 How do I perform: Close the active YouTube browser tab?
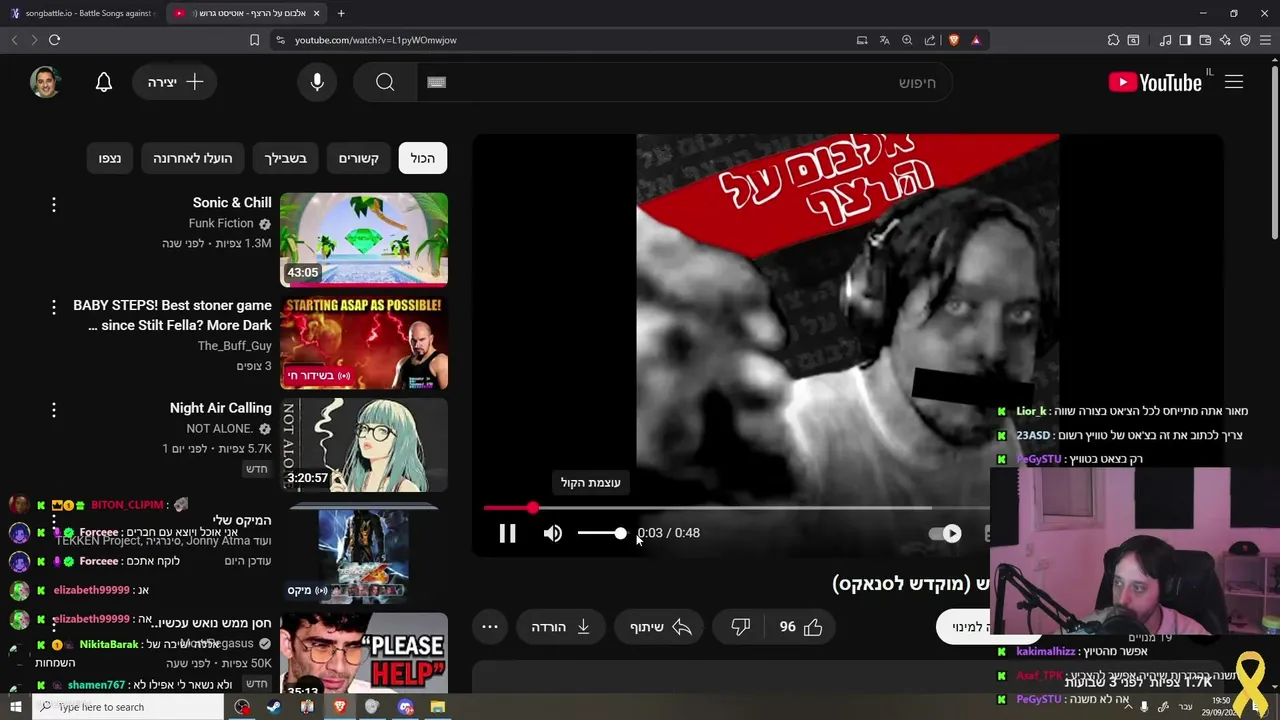(x=316, y=13)
